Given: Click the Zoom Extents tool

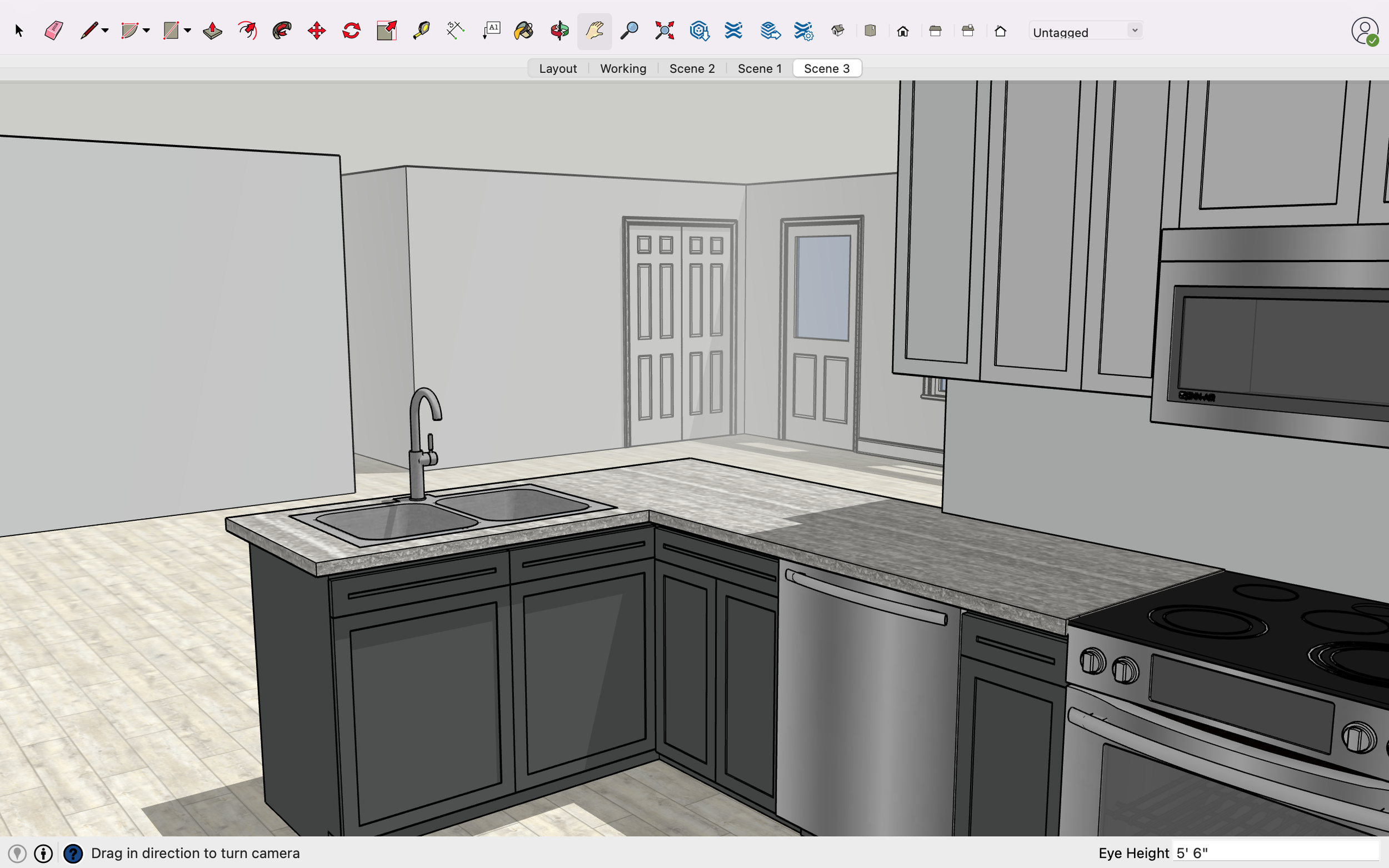Looking at the screenshot, I should (664, 31).
